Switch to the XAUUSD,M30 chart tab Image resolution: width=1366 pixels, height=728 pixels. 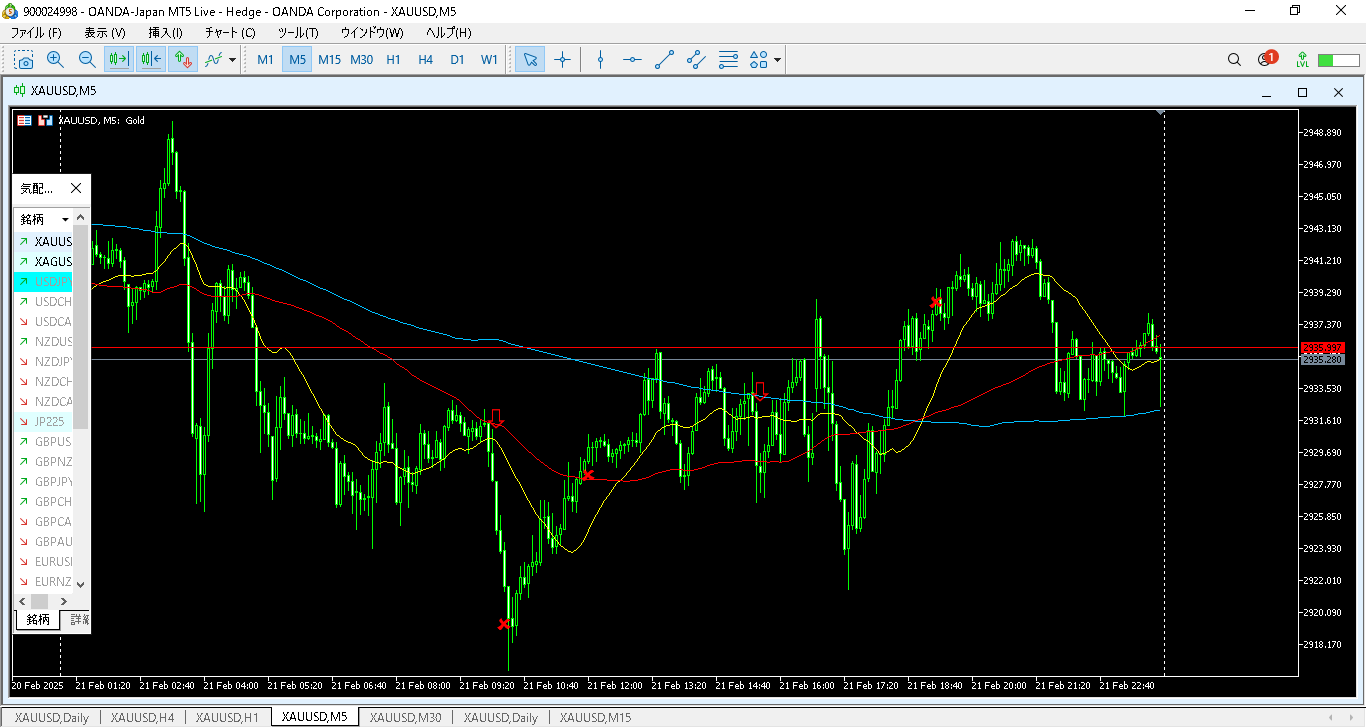405,718
